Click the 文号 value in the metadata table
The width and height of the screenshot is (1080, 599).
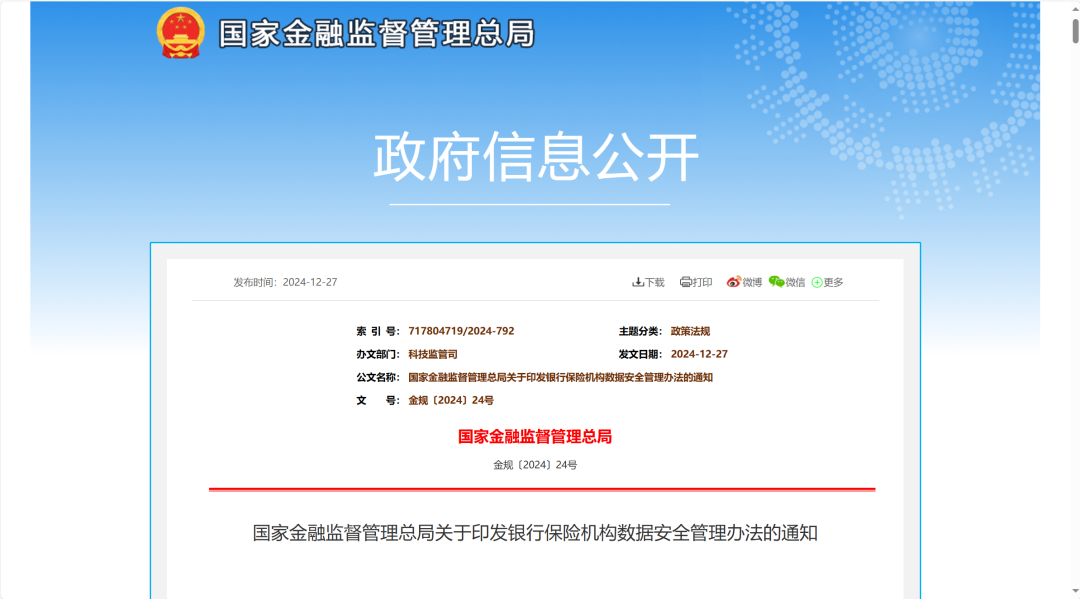point(451,400)
